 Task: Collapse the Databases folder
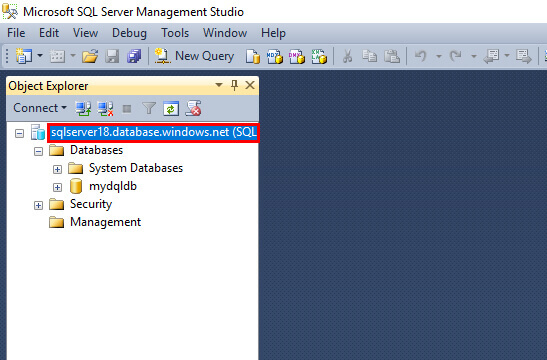(38, 151)
